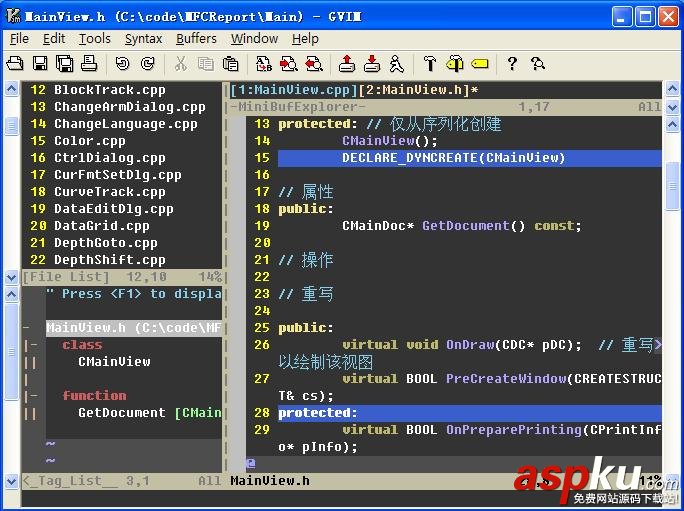Image resolution: width=684 pixels, height=511 pixels.
Task: Click the File List scroll up arrow
Action: pos(11,89)
